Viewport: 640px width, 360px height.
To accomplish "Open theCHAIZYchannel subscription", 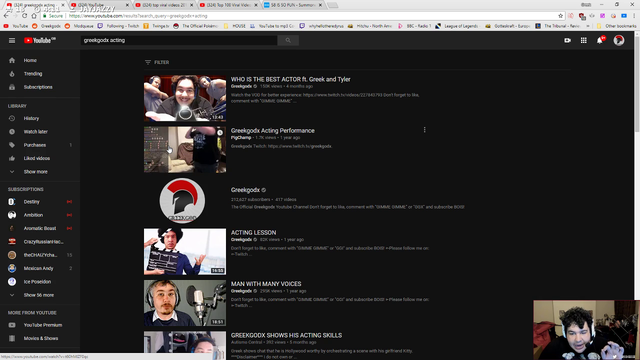I will (x=40, y=255).
